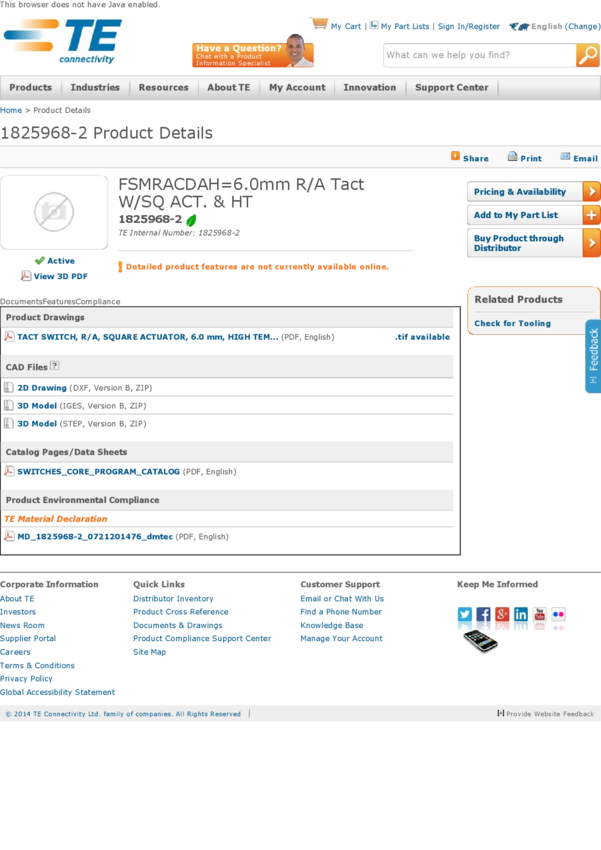Switch to the Features tab
601x850 pixels.
tap(59, 301)
